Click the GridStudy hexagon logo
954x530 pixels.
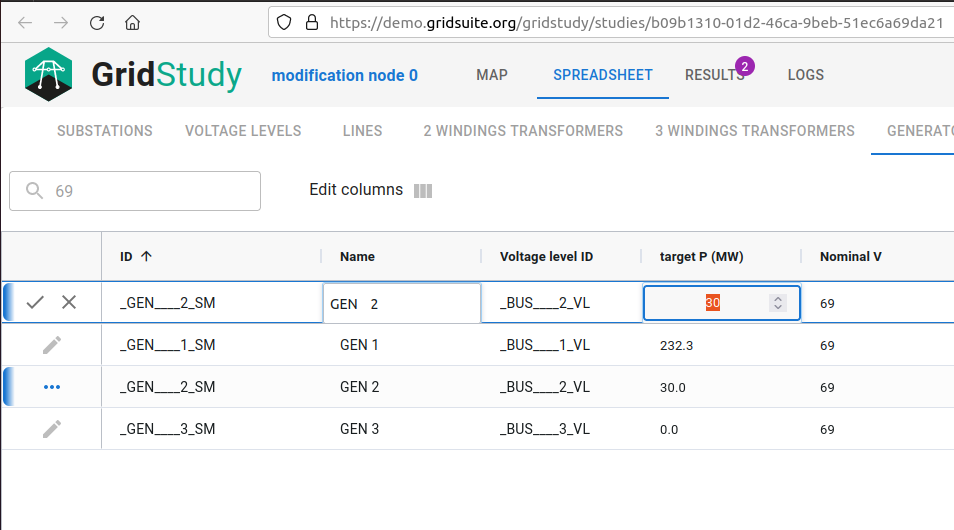[49, 74]
